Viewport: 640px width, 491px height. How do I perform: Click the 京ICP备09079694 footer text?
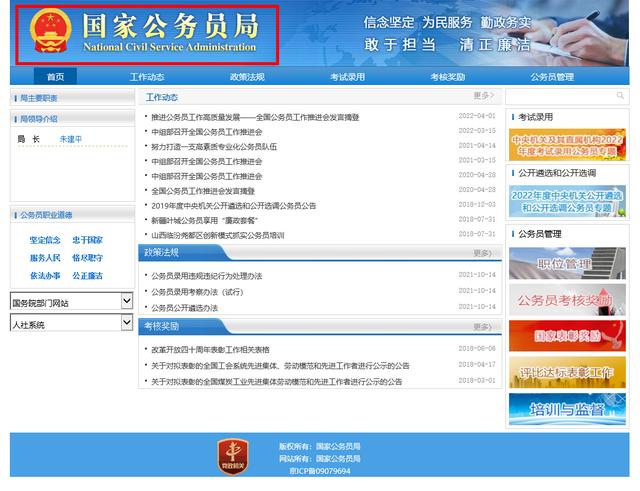coord(320,471)
